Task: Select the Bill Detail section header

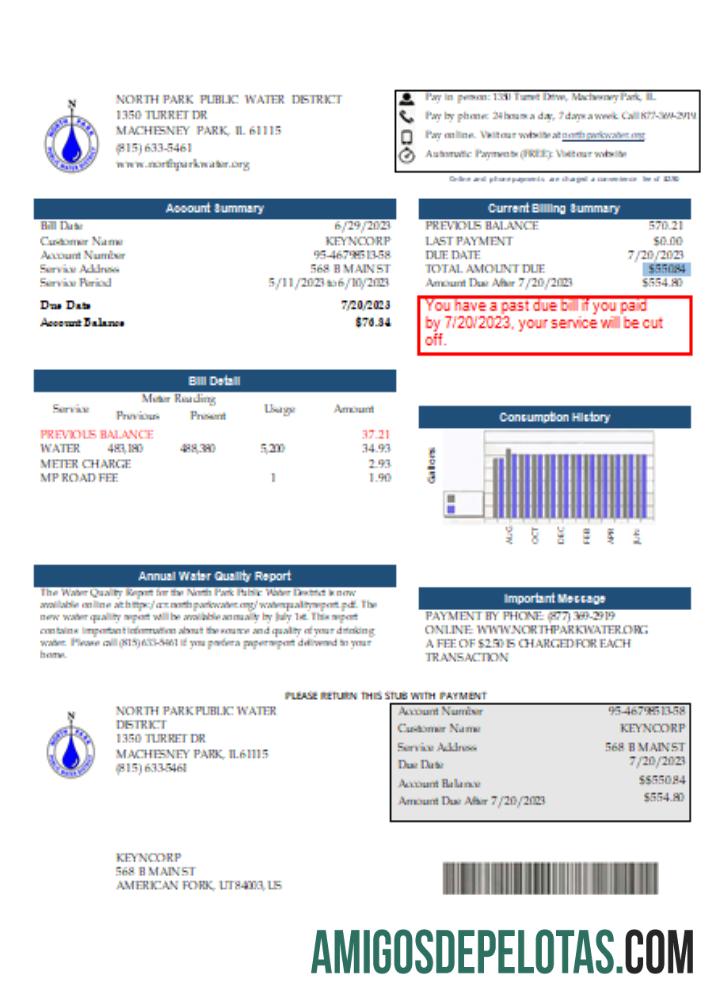Action: coord(214,381)
